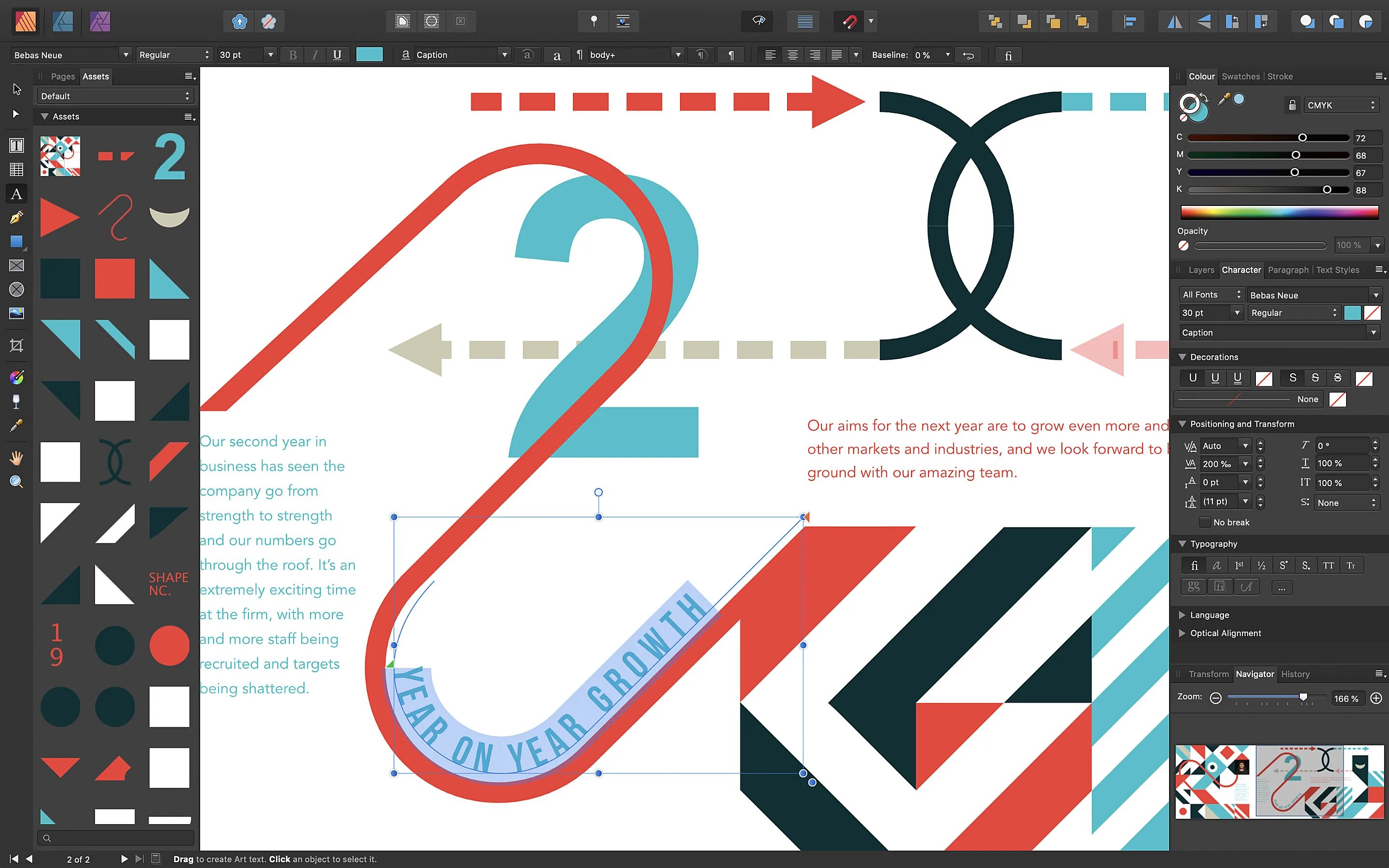Click the Colour panel label
Screen dimensions: 1389x868
(1201, 76)
